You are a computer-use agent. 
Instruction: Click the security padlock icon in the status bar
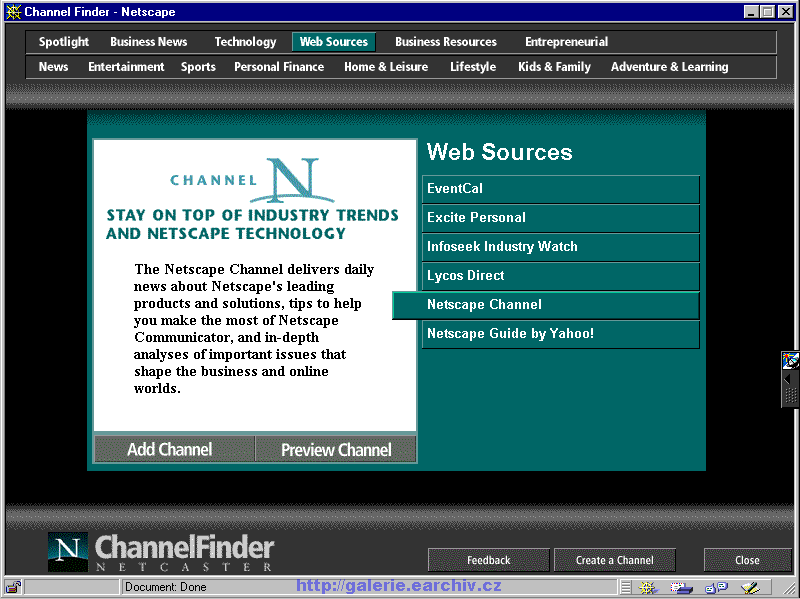point(13,587)
